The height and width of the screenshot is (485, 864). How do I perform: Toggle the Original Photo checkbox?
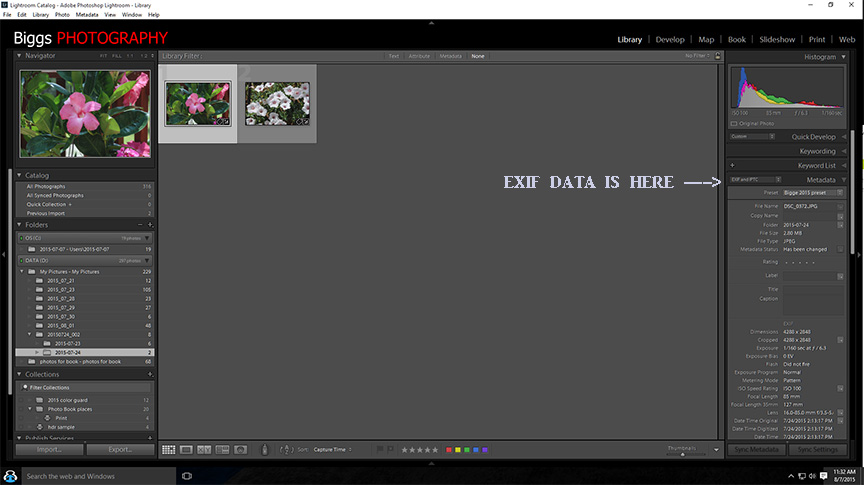[x=734, y=123]
